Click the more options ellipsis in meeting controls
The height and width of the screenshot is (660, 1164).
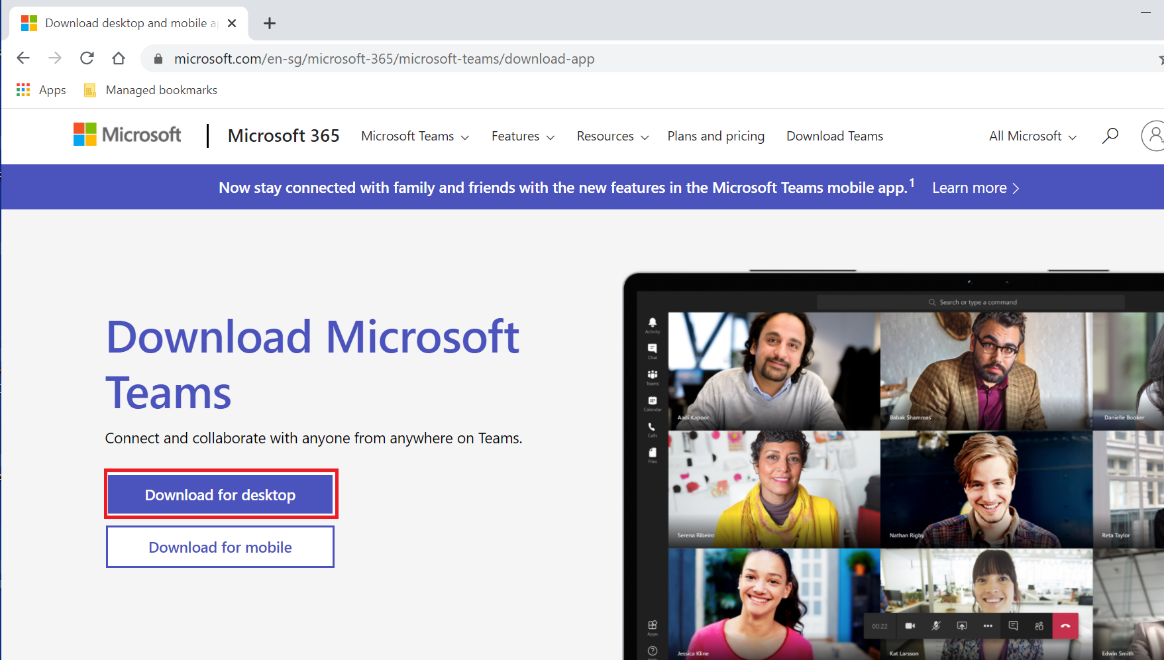click(x=987, y=626)
